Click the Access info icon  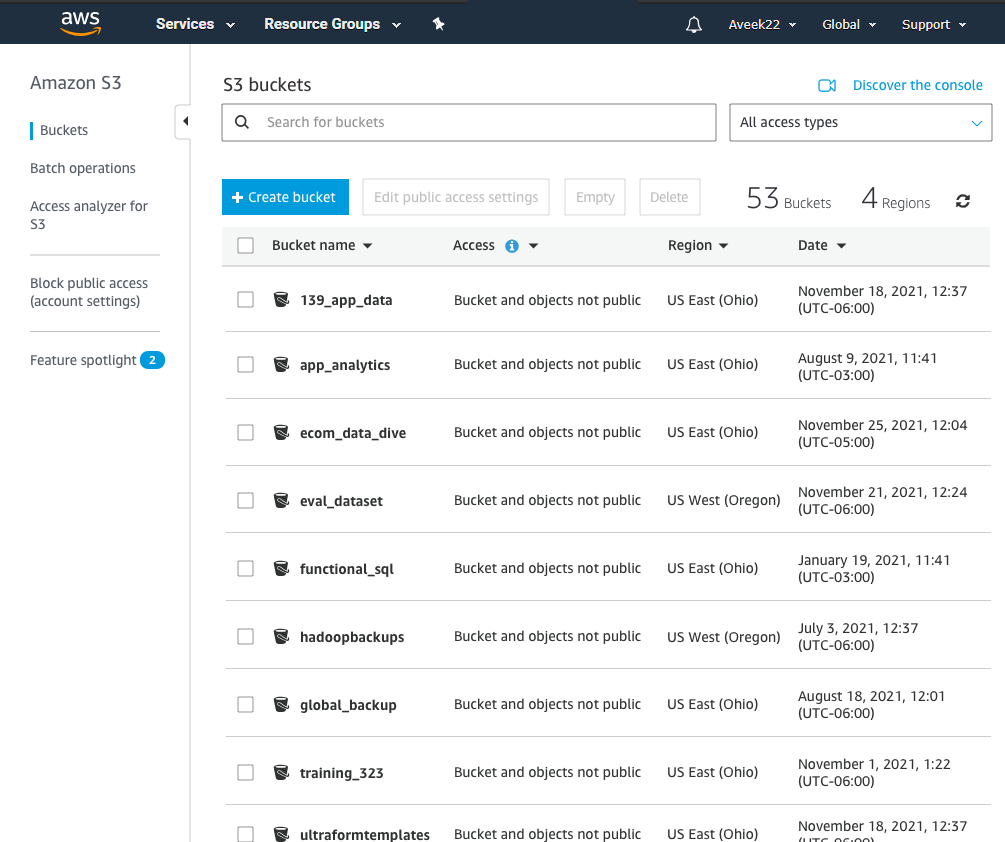(512, 246)
